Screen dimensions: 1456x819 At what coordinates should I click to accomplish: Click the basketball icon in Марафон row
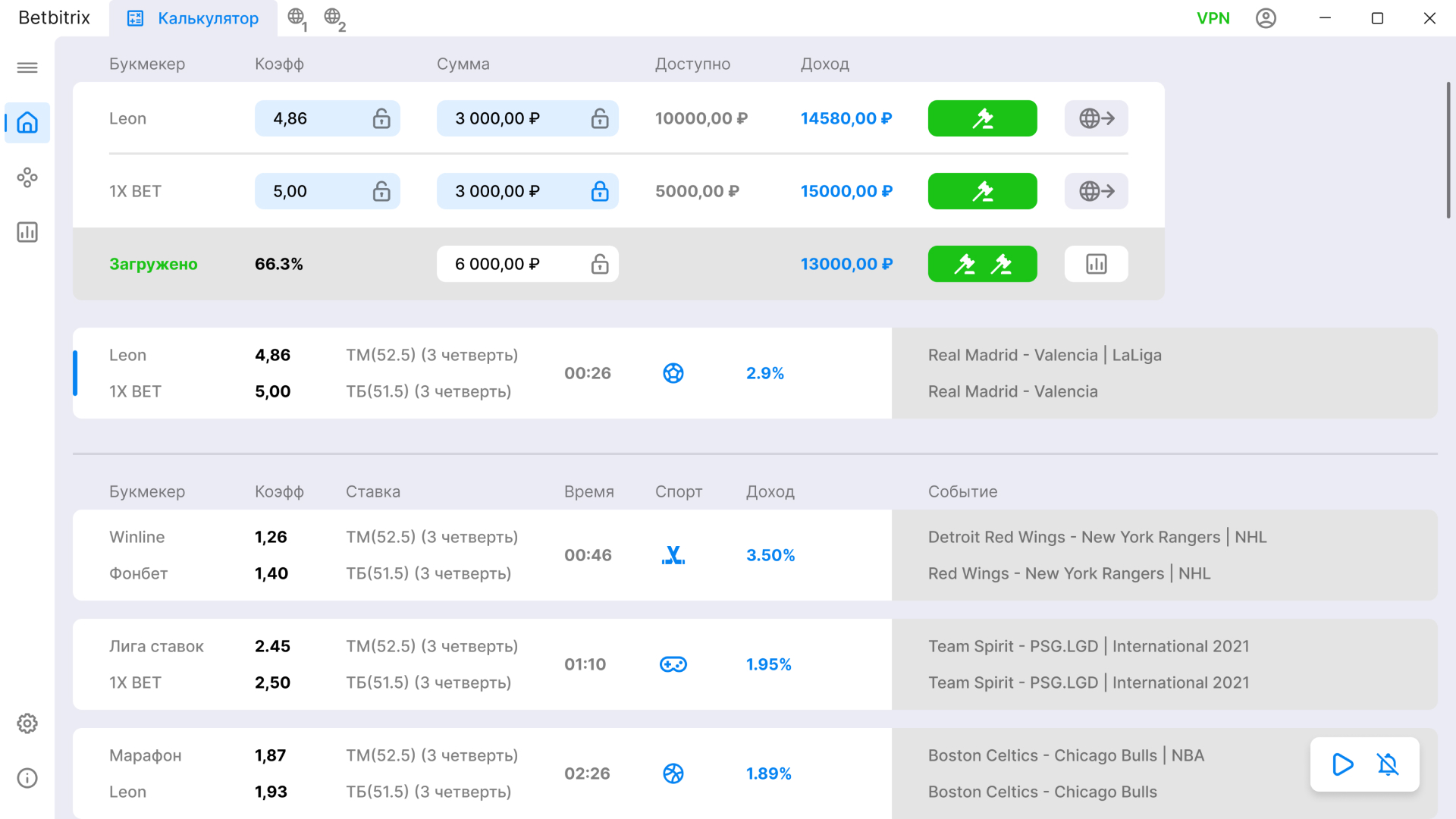click(673, 773)
